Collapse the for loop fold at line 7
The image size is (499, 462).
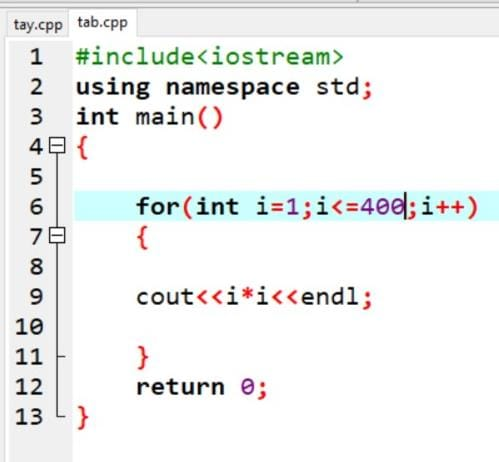(57, 236)
